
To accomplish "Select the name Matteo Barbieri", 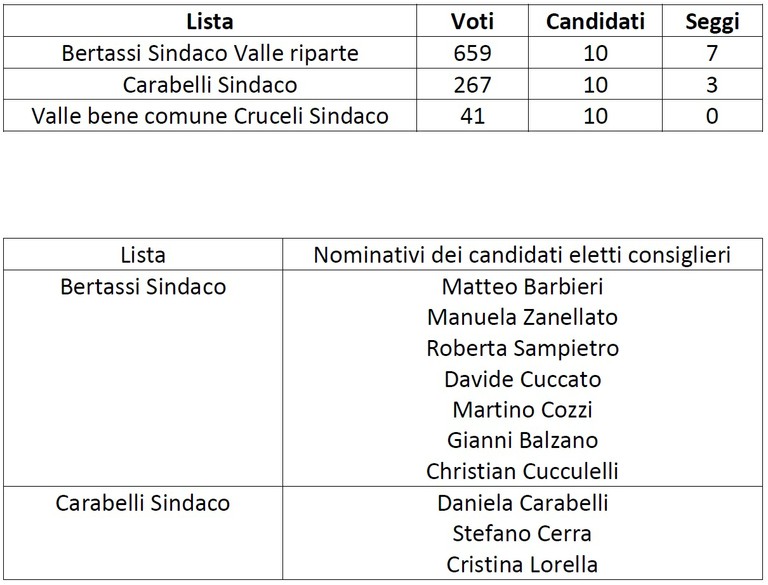I will 522,287.
